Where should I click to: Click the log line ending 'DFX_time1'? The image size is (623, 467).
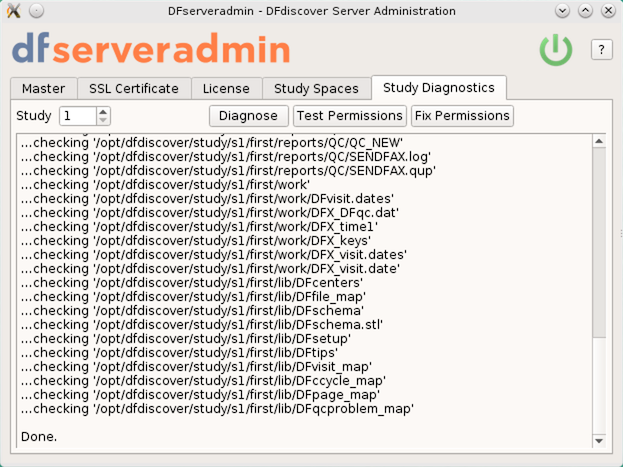(x=199, y=227)
